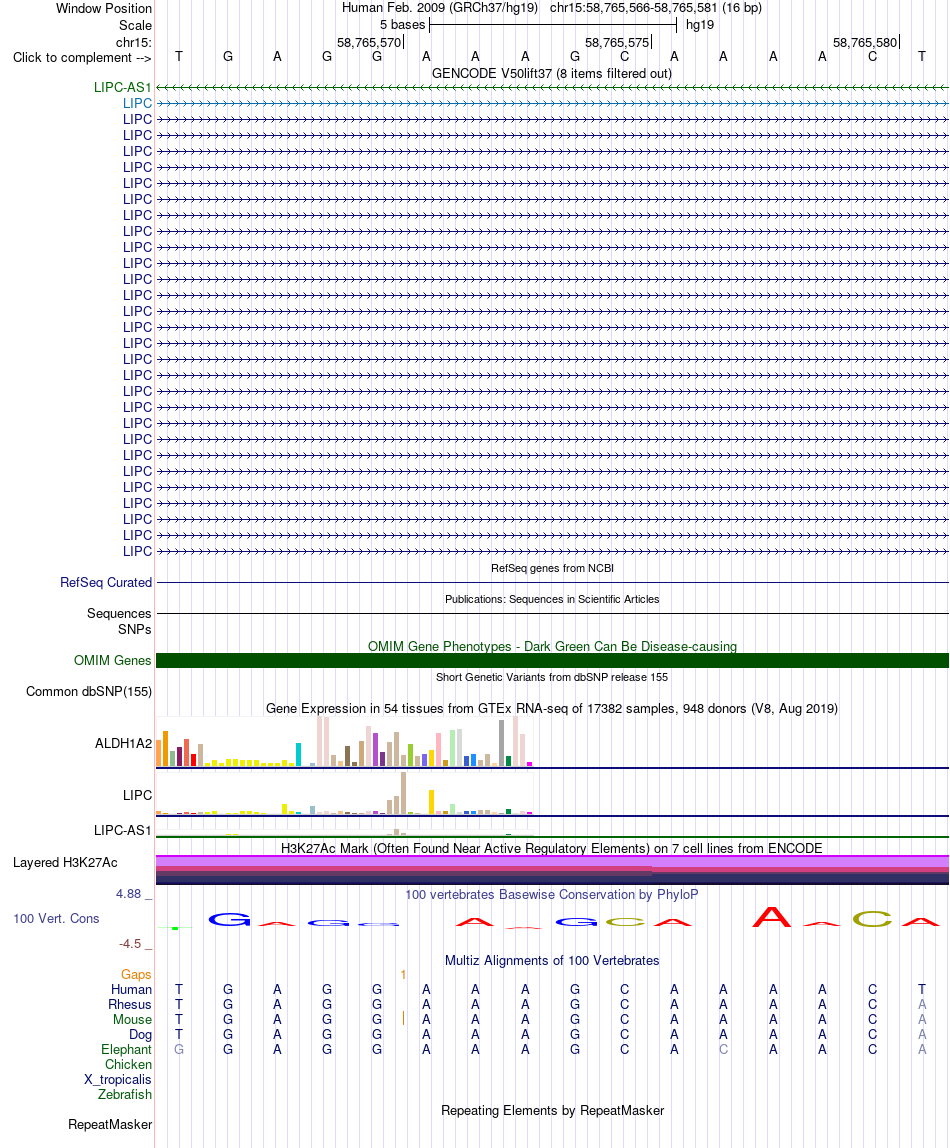
Task: Click the RepeatMasker track label
Action: pyautogui.click(x=110, y=1124)
